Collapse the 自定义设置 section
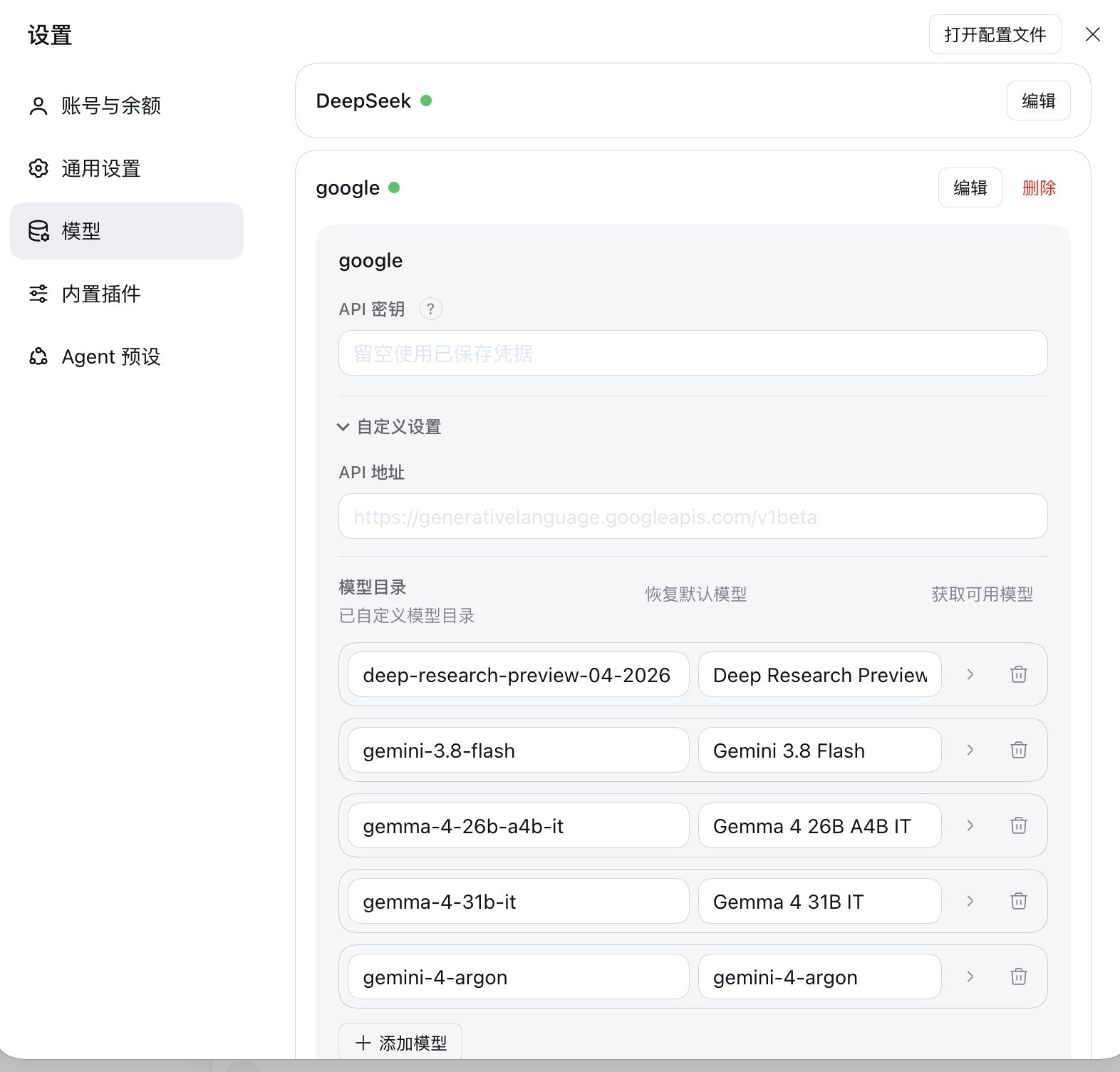1120x1072 pixels. pyautogui.click(x=390, y=427)
